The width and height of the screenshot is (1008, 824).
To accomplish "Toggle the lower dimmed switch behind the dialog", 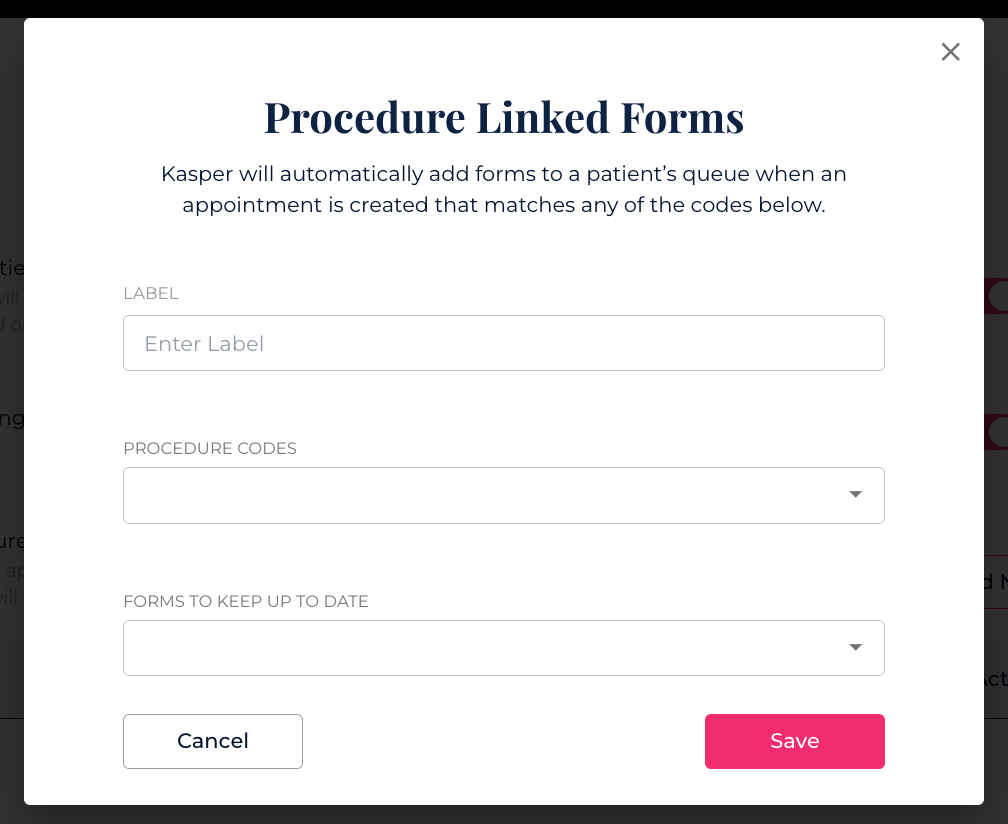I will [x=996, y=432].
